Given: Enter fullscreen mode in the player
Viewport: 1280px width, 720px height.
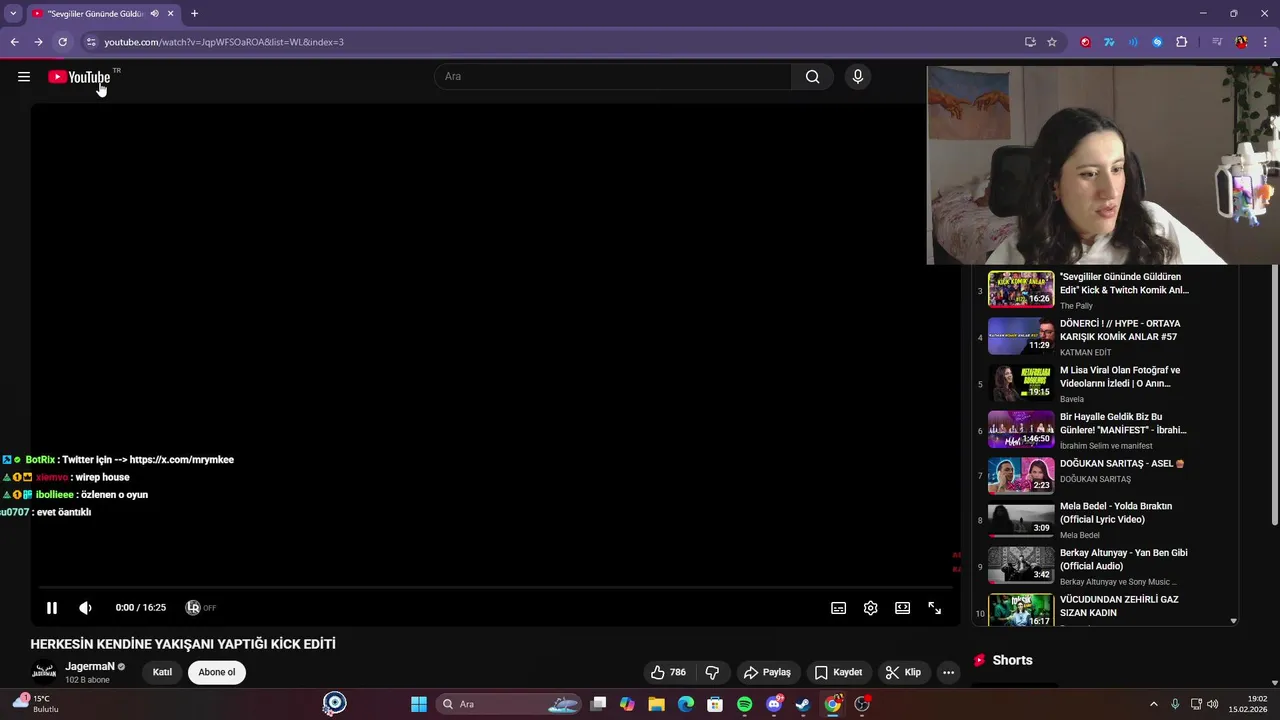Looking at the screenshot, I should pyautogui.click(x=935, y=608).
